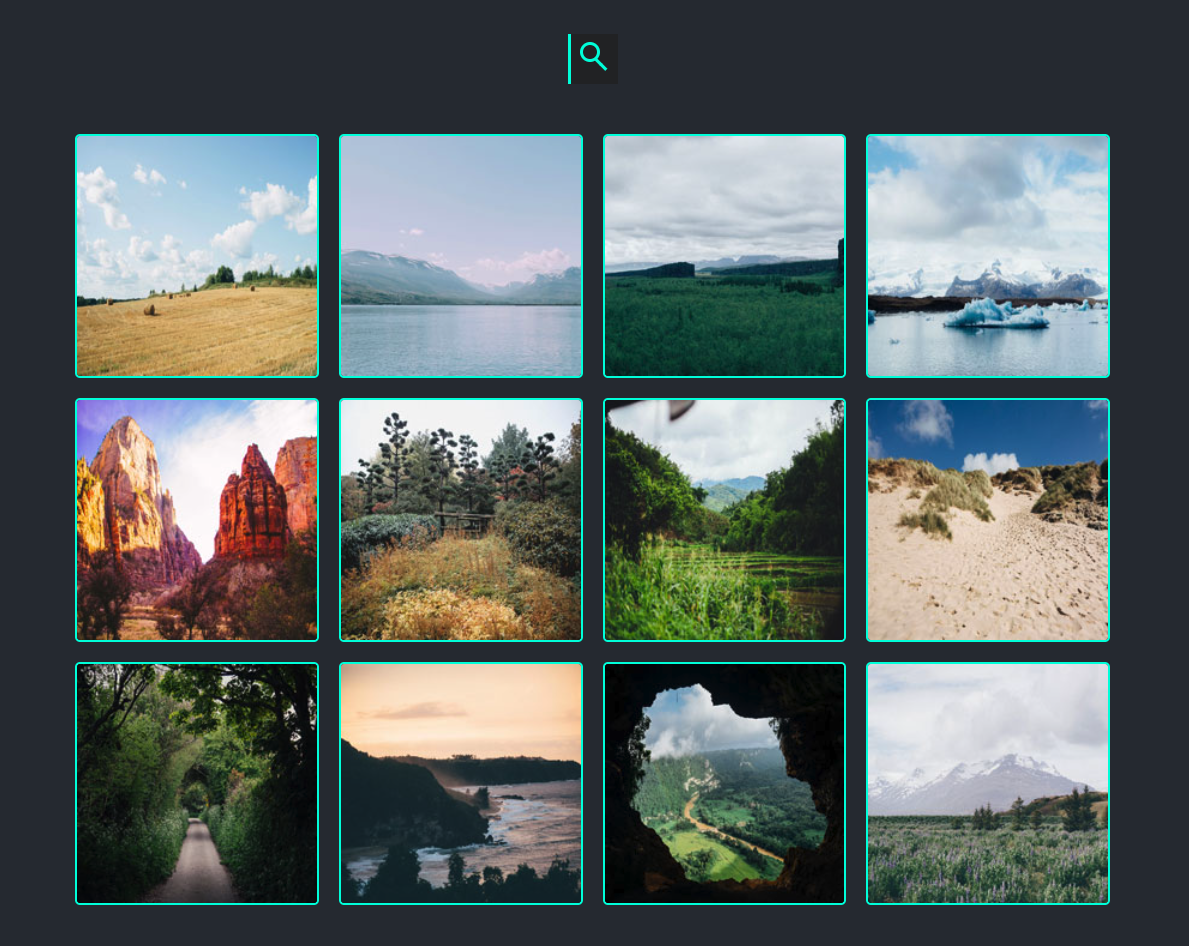Select the sunset coastline thumbnail
Screen dimensions: 1189x946
tap(461, 784)
